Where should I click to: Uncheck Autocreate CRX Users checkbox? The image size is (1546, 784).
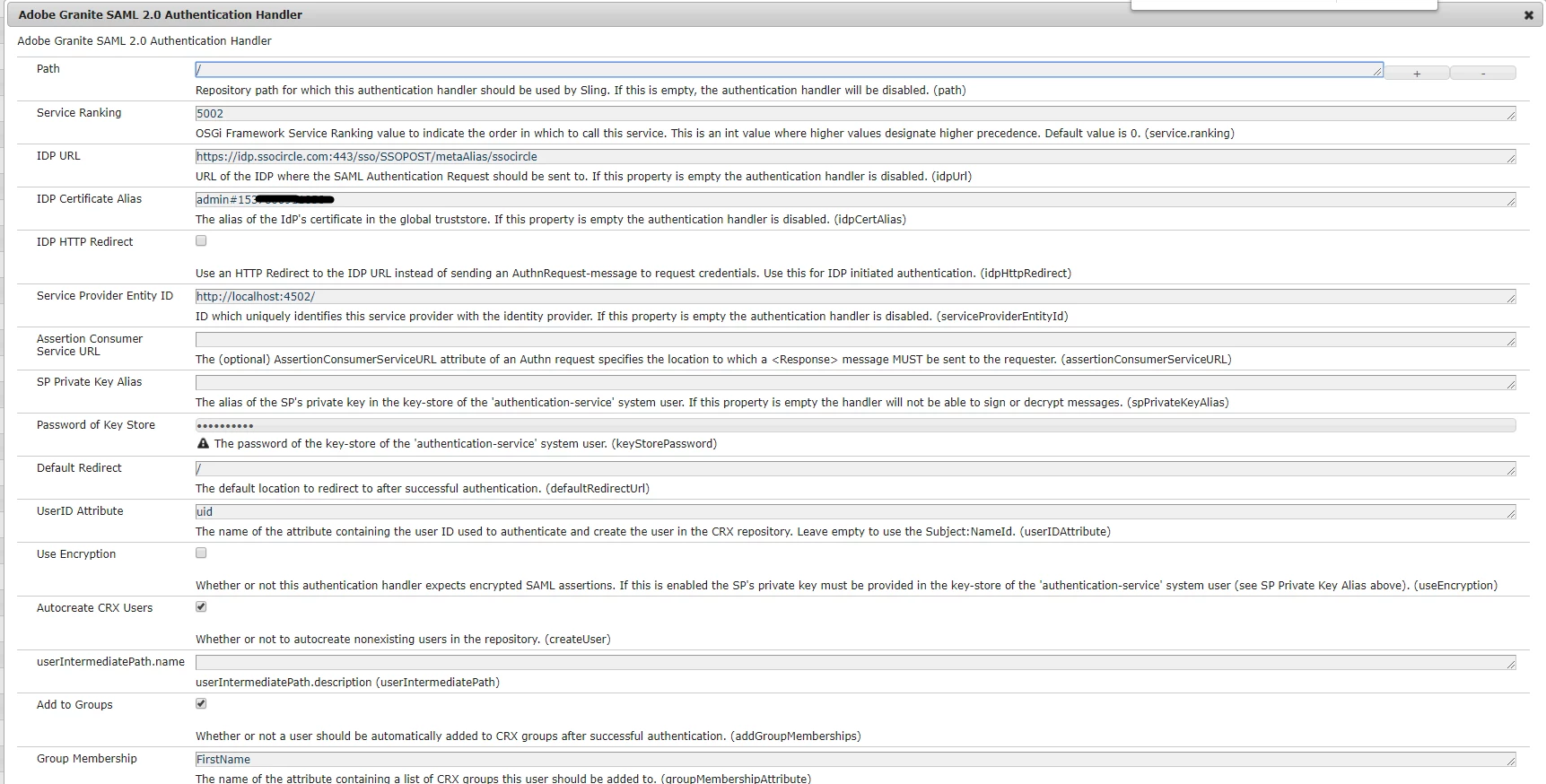point(201,606)
